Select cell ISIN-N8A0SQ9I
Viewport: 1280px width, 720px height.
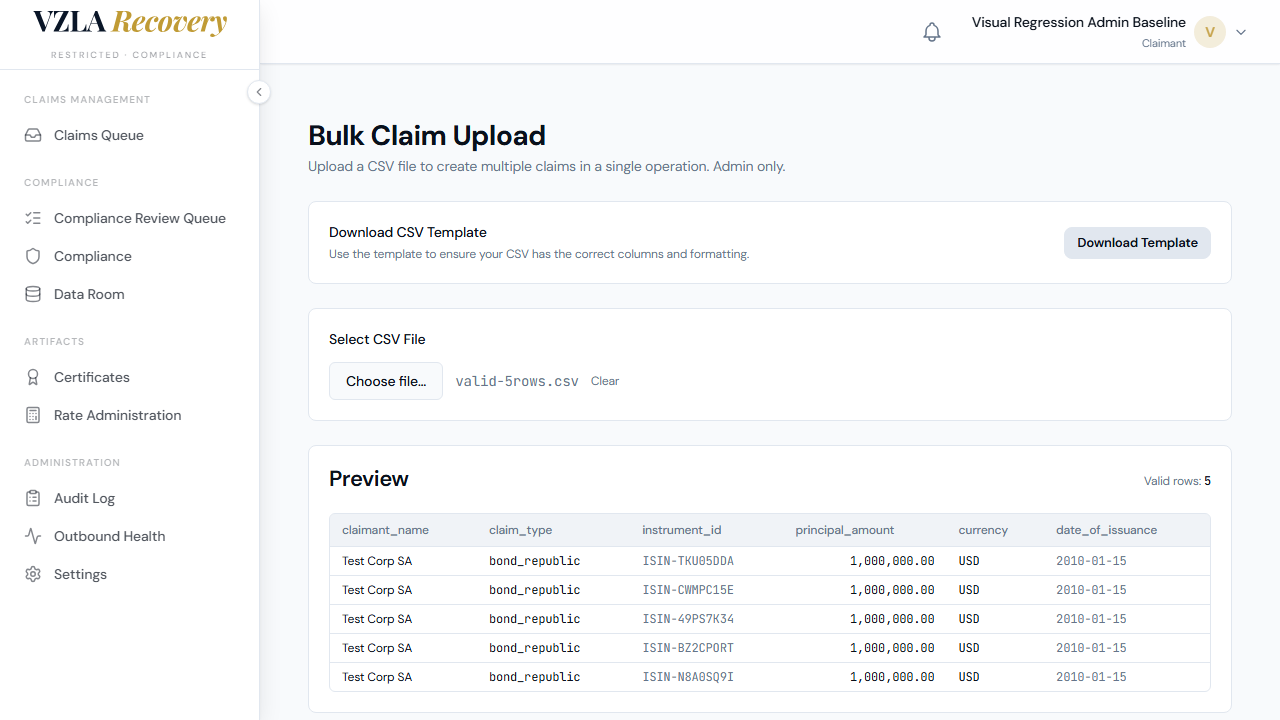click(688, 677)
